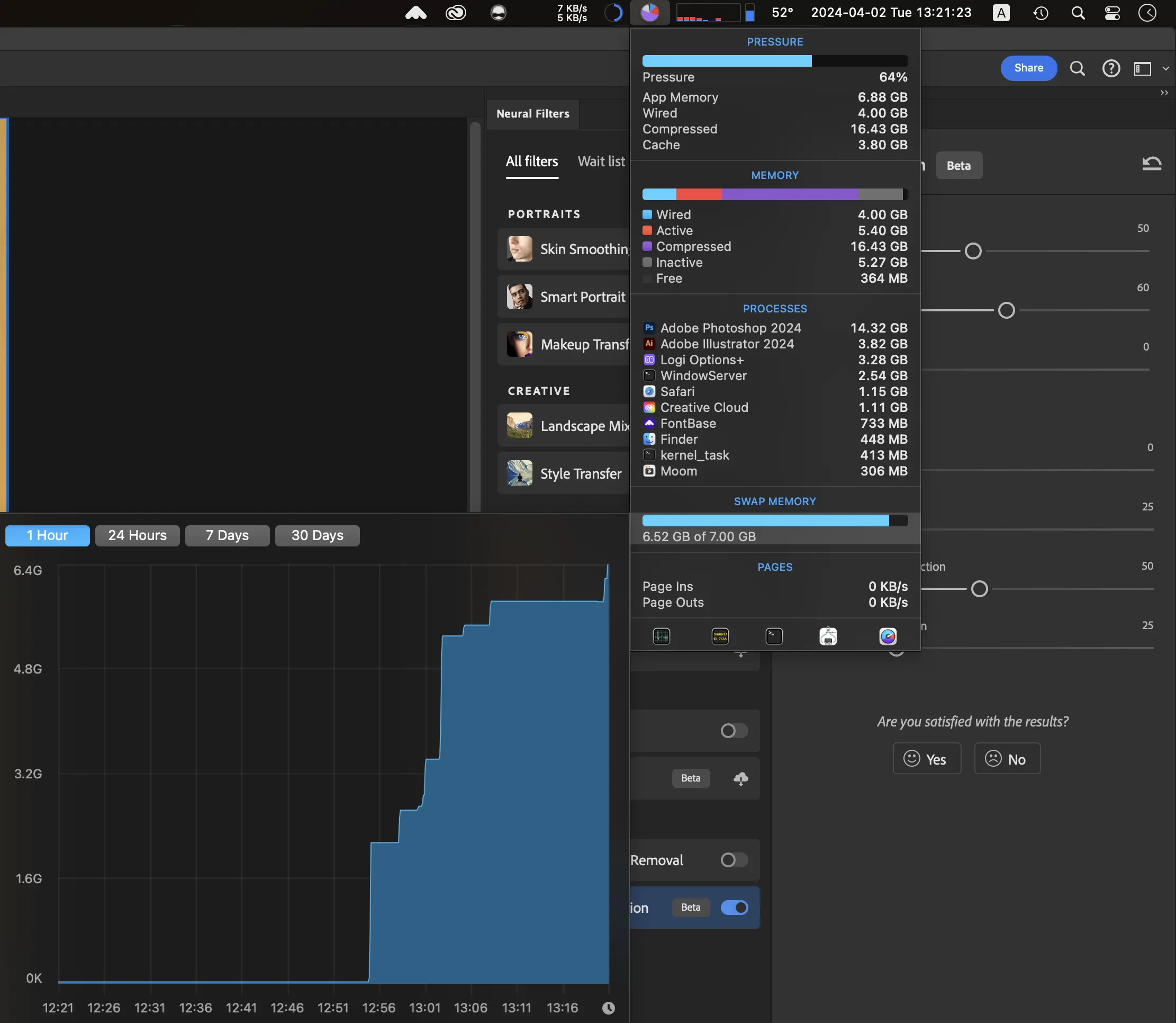Screen dimensions: 1176x1023
Task: Click the Safari compass process icon
Action: click(x=649, y=392)
